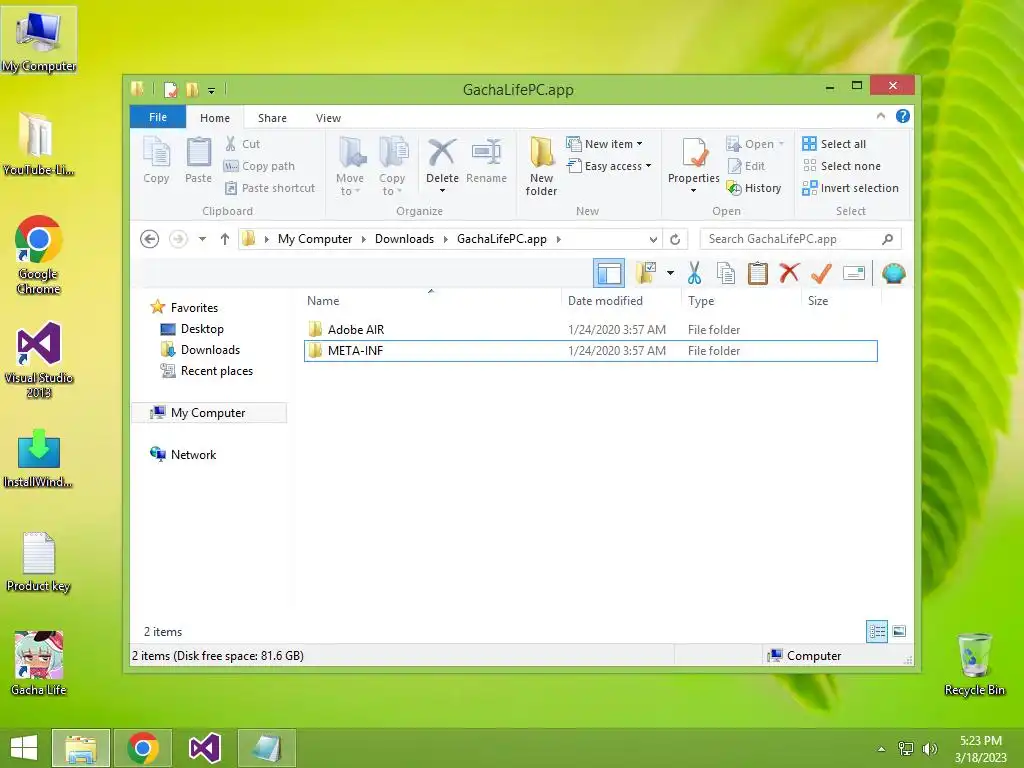Switch to the Home ribbon tab
The width and height of the screenshot is (1024, 768).
pos(215,118)
